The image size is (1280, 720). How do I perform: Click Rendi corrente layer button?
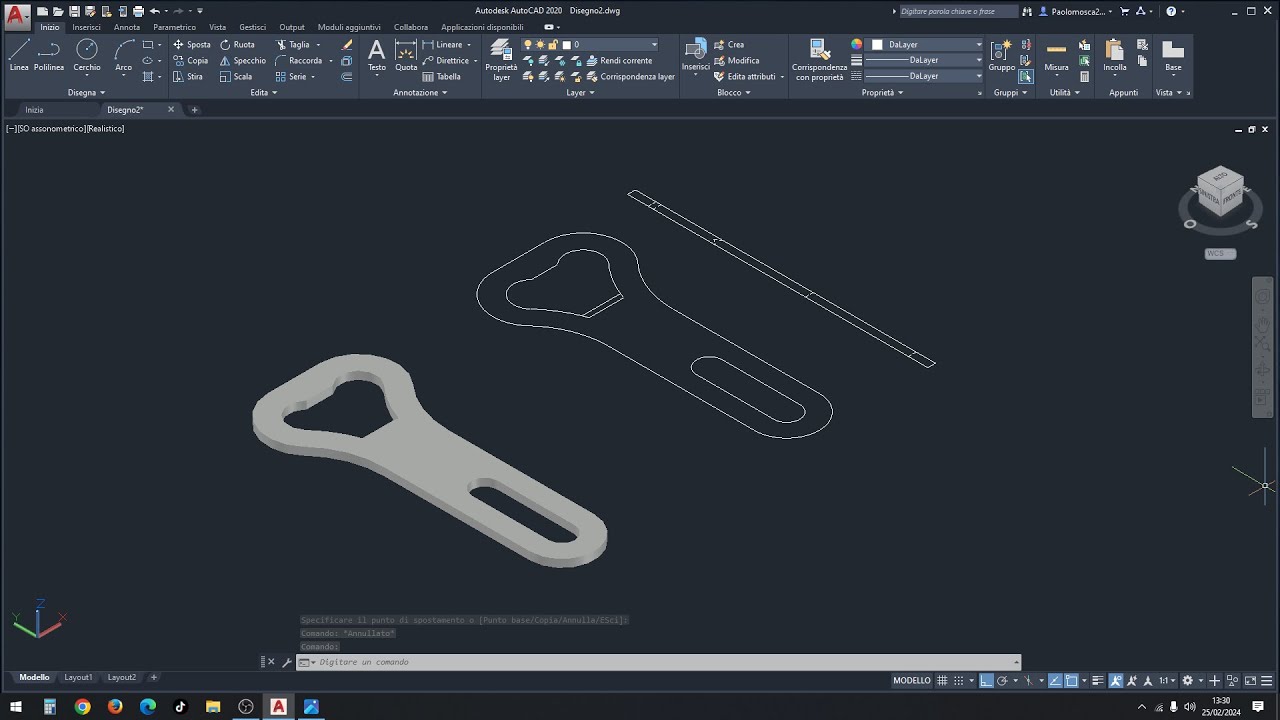[x=619, y=61]
